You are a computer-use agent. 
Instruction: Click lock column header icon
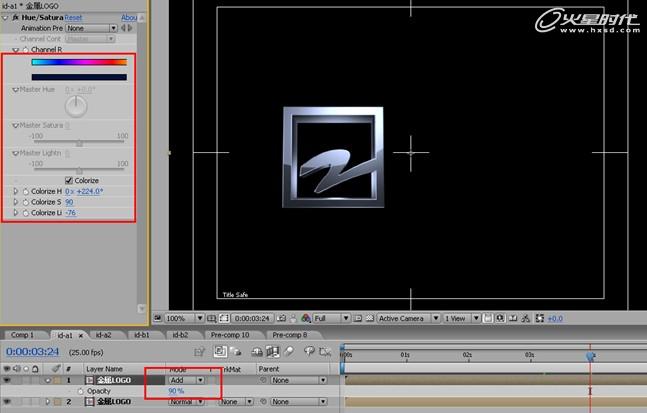coord(36,369)
